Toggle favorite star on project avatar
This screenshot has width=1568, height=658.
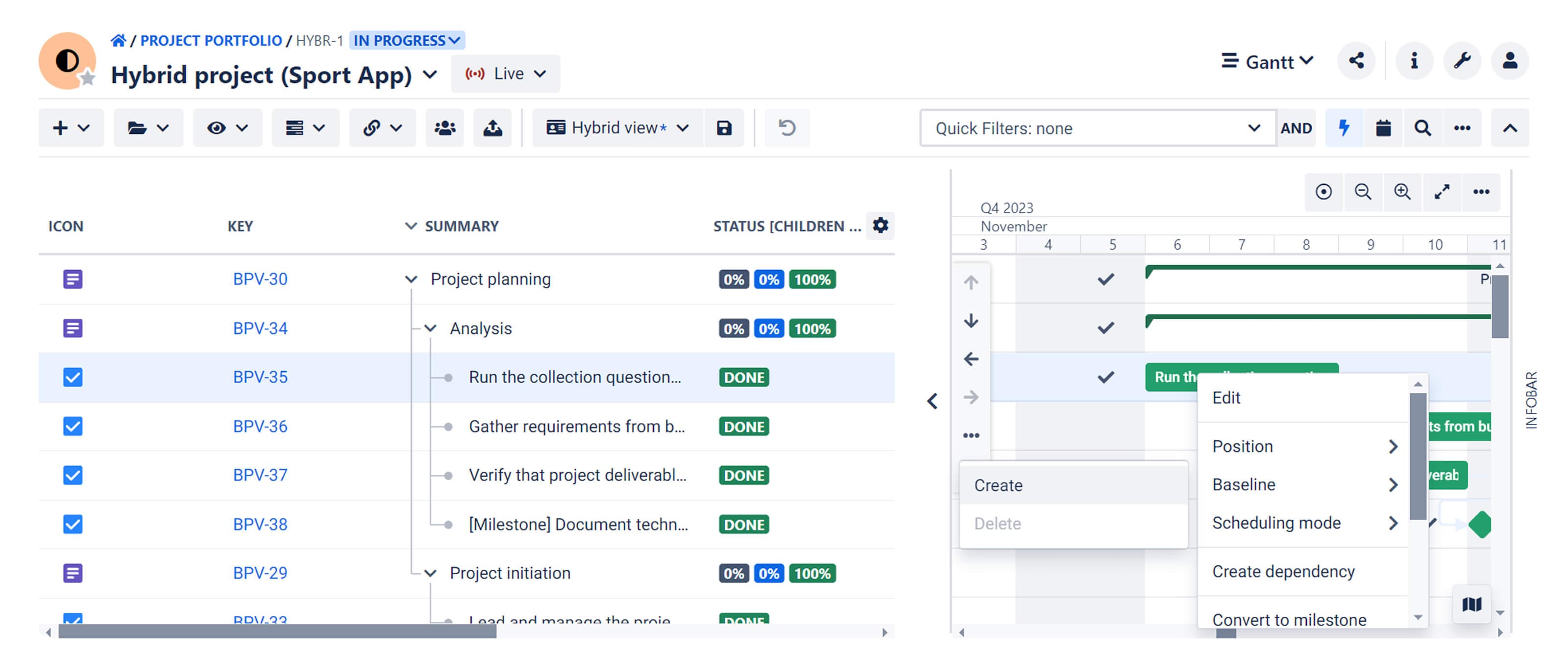click(x=88, y=77)
